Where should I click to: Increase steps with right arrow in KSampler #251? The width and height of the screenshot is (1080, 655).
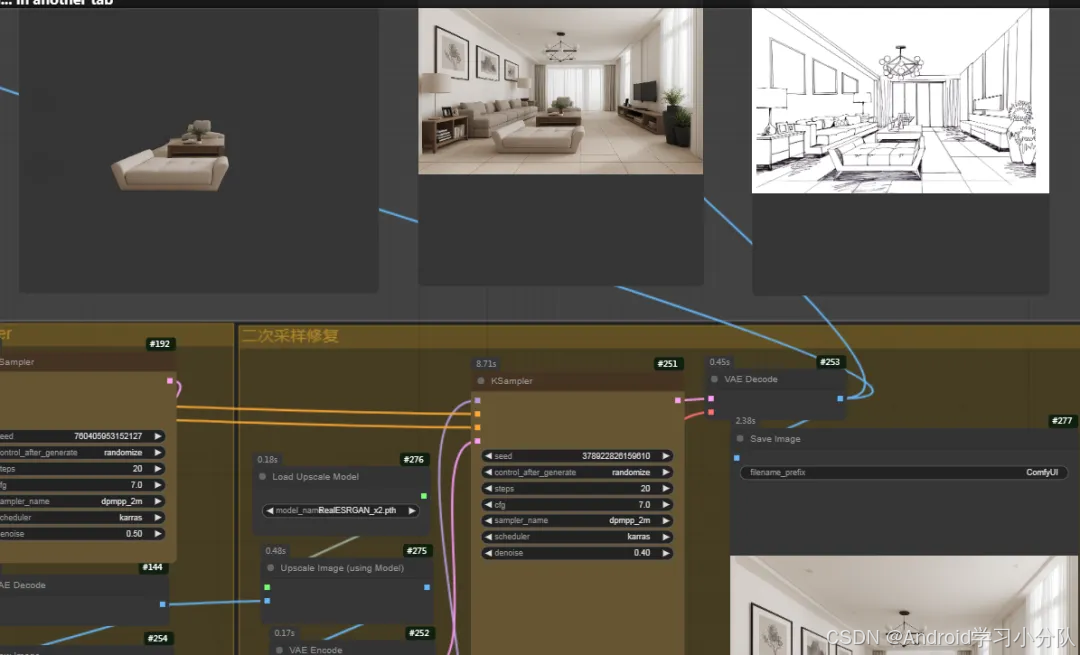tap(665, 488)
